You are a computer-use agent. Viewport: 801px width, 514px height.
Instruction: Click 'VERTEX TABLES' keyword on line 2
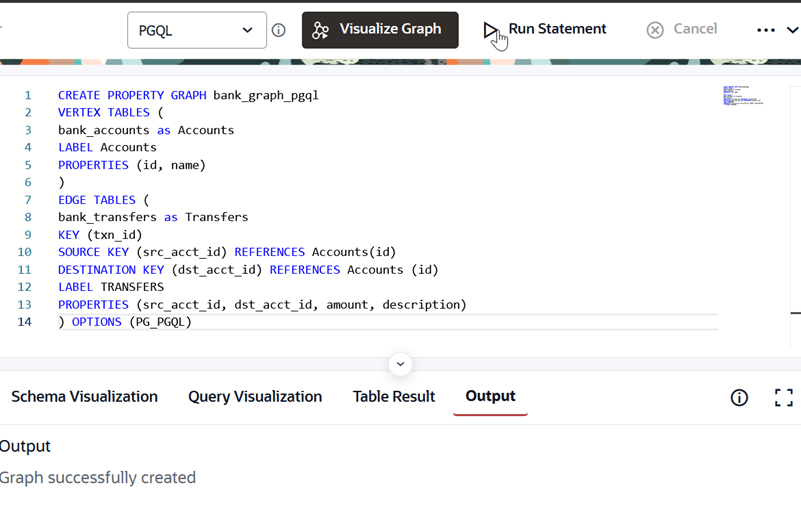coord(104,112)
